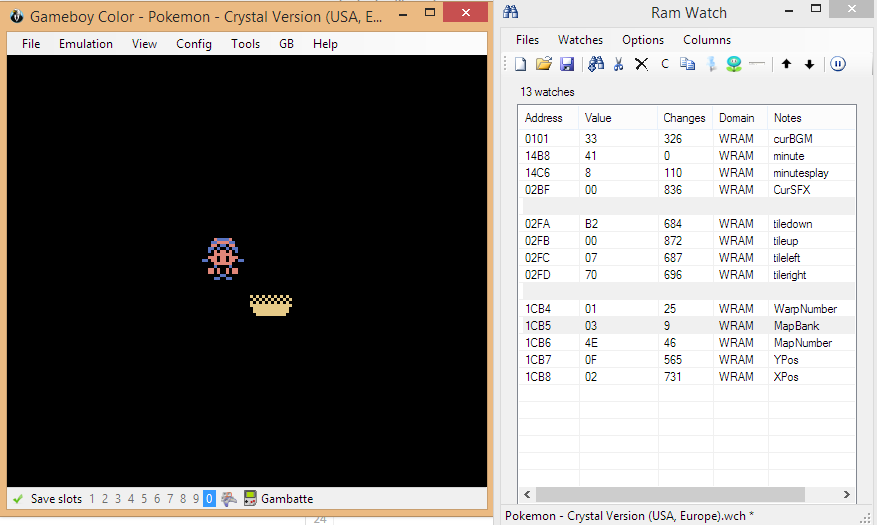Viewport: 877px width, 525px height.
Task: Open a watch file with folder icon
Action: point(543,64)
